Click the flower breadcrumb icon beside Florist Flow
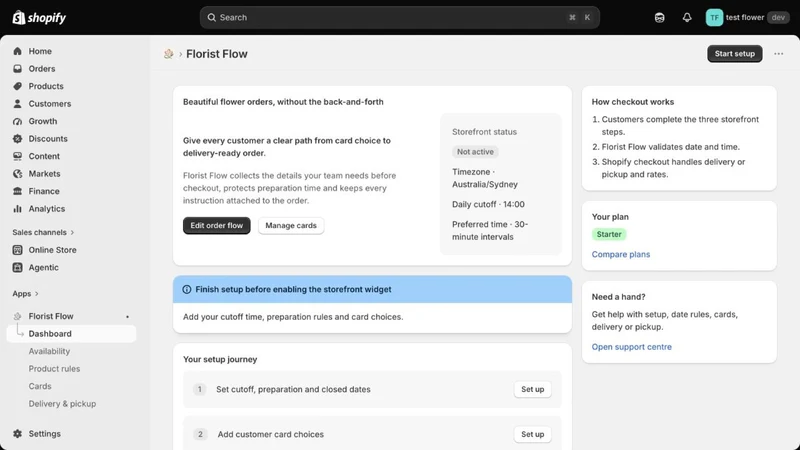 tap(168, 54)
